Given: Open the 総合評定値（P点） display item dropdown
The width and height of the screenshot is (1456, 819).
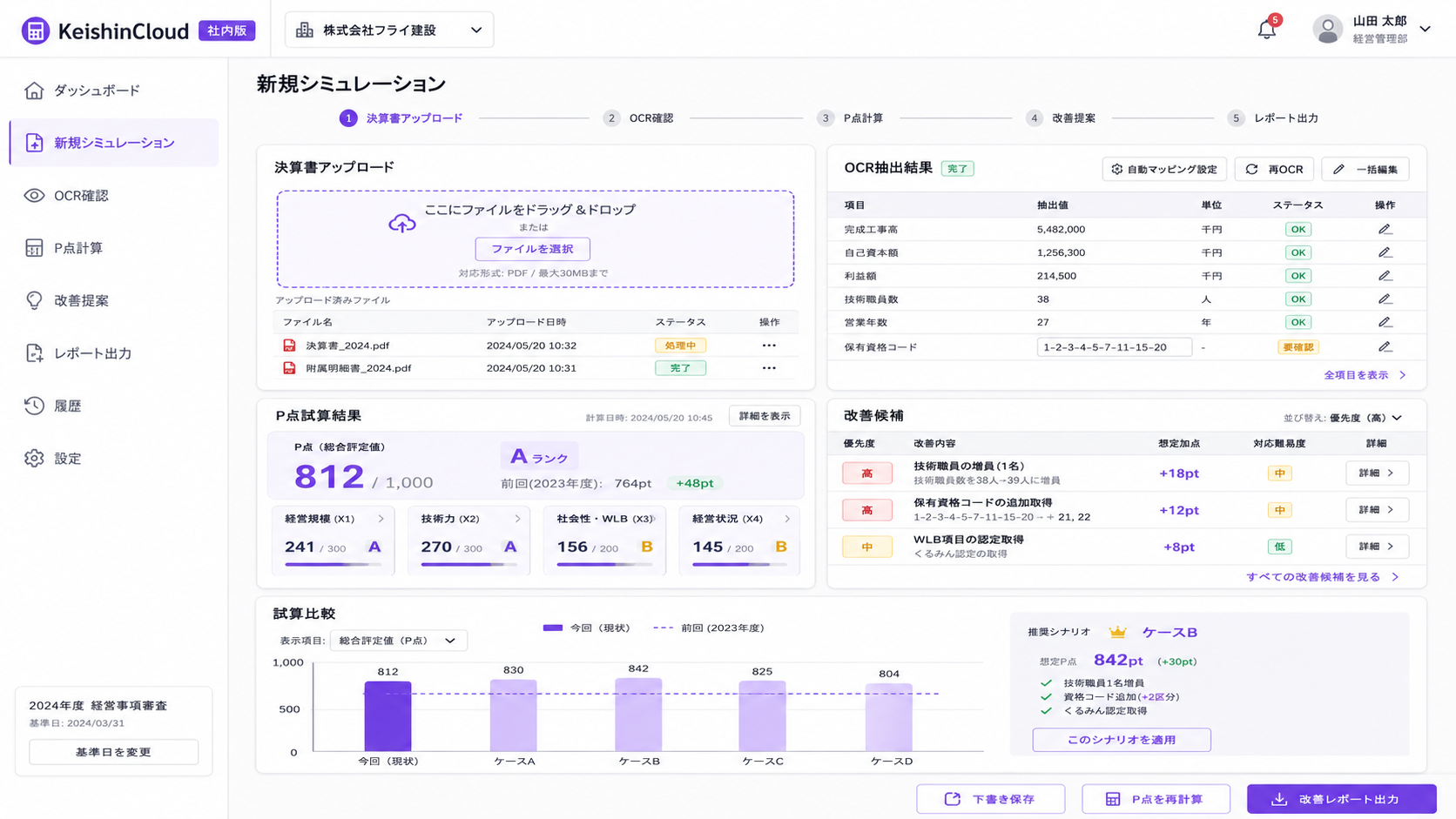Looking at the screenshot, I should coord(399,641).
